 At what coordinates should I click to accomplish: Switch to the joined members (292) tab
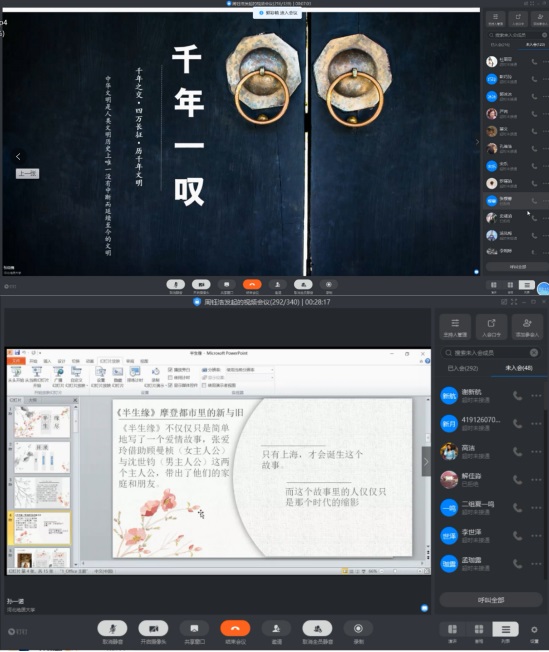click(x=462, y=368)
